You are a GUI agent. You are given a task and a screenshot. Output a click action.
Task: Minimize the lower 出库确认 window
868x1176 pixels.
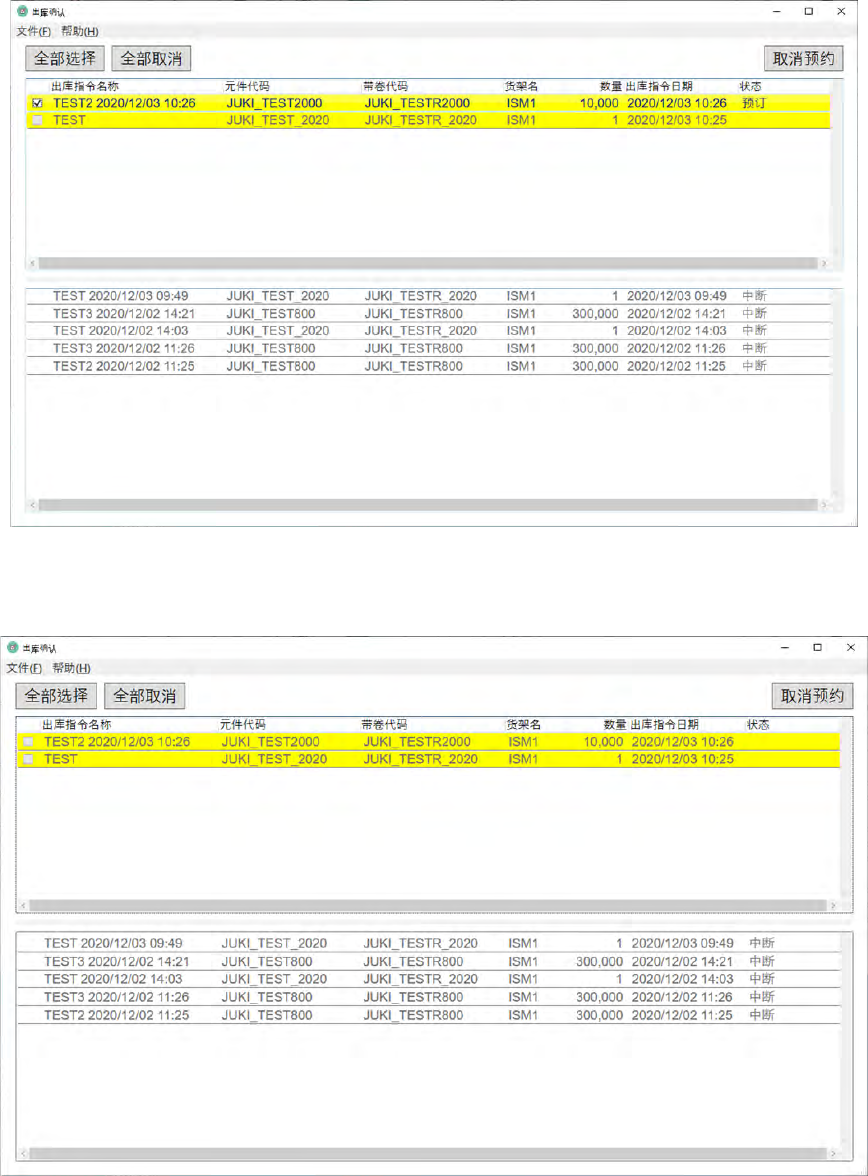tap(785, 647)
